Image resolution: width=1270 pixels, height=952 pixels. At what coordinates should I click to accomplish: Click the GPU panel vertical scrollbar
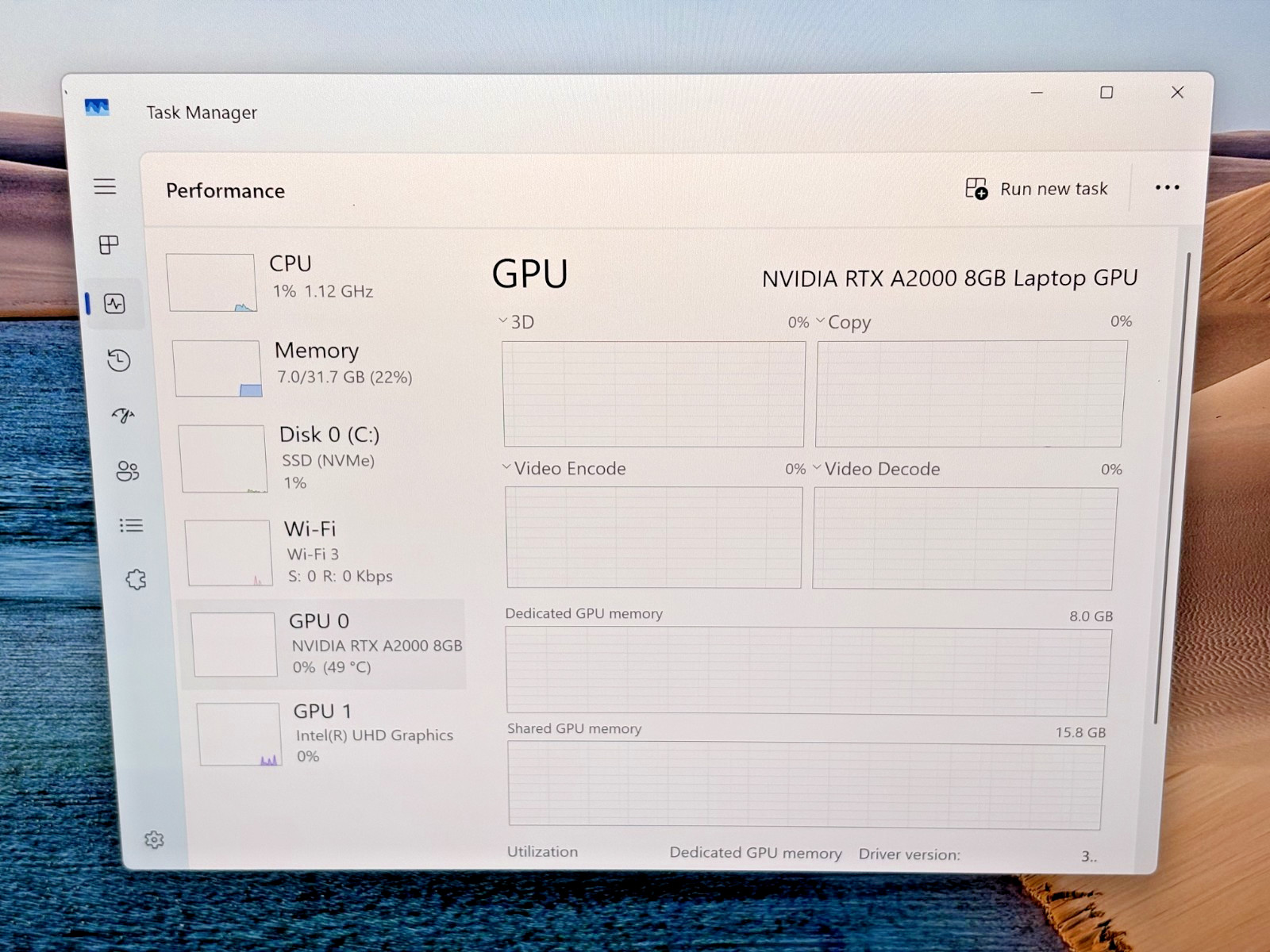pyautogui.click(x=1173, y=487)
